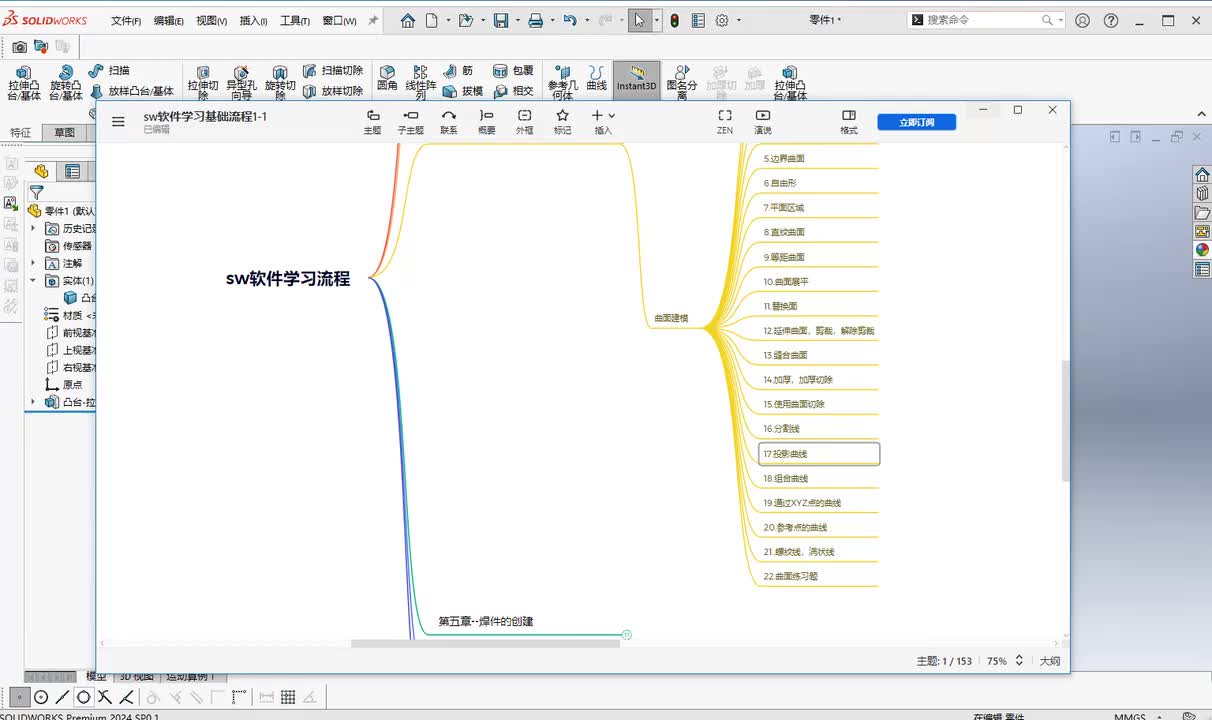1212x720 pixels.
Task: Activate the Select arrow tool
Action: [x=640, y=20]
